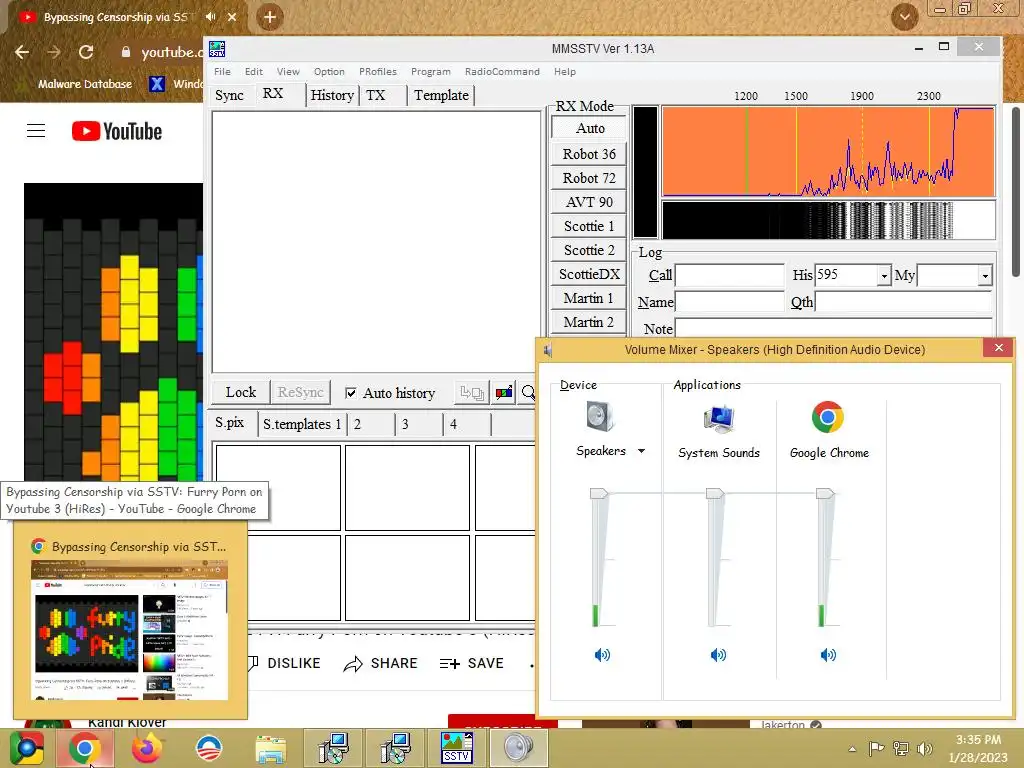Click the Lock button
The image size is (1024, 768).
[240, 392]
